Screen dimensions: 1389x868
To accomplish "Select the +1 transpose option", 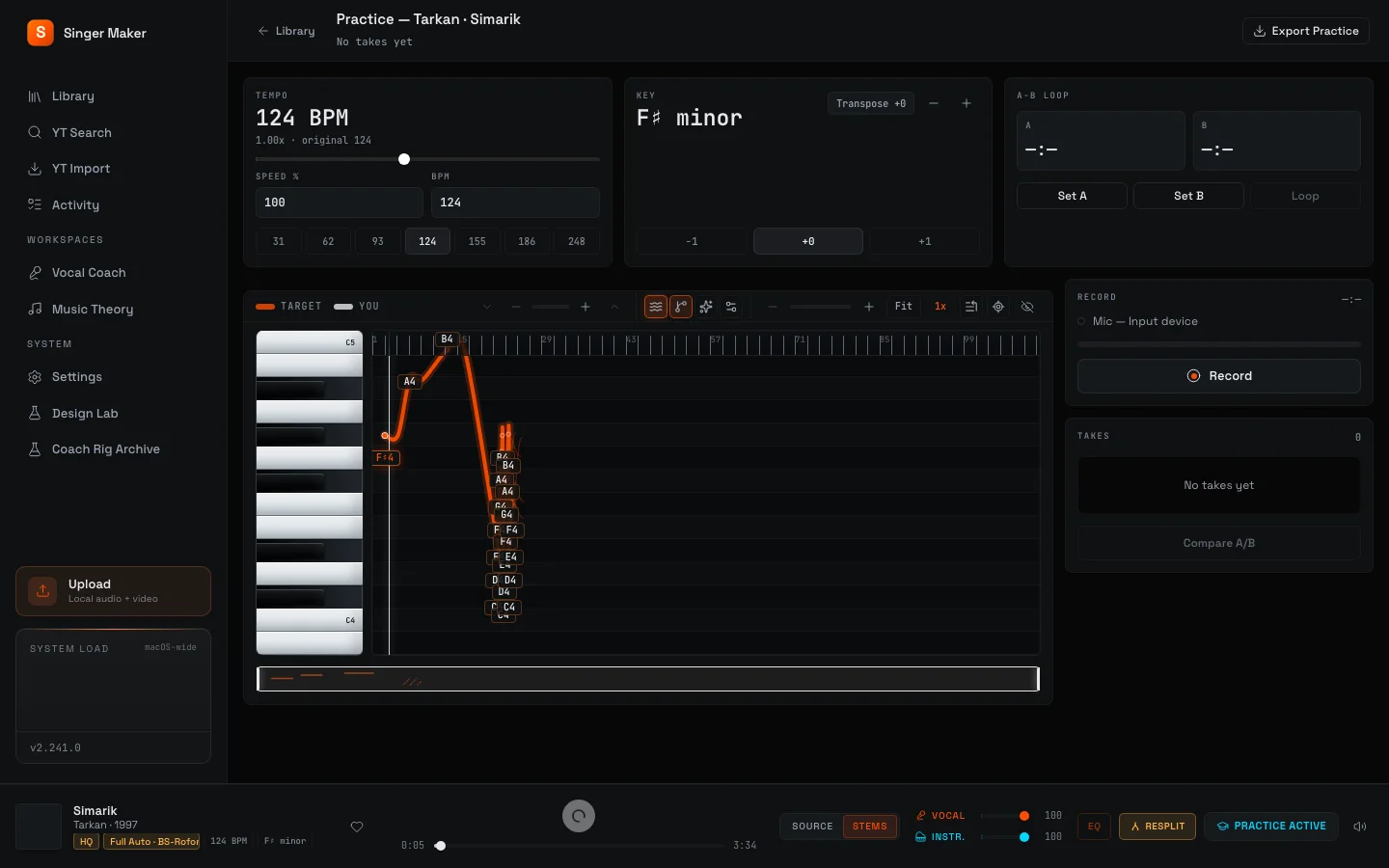I will (x=925, y=241).
